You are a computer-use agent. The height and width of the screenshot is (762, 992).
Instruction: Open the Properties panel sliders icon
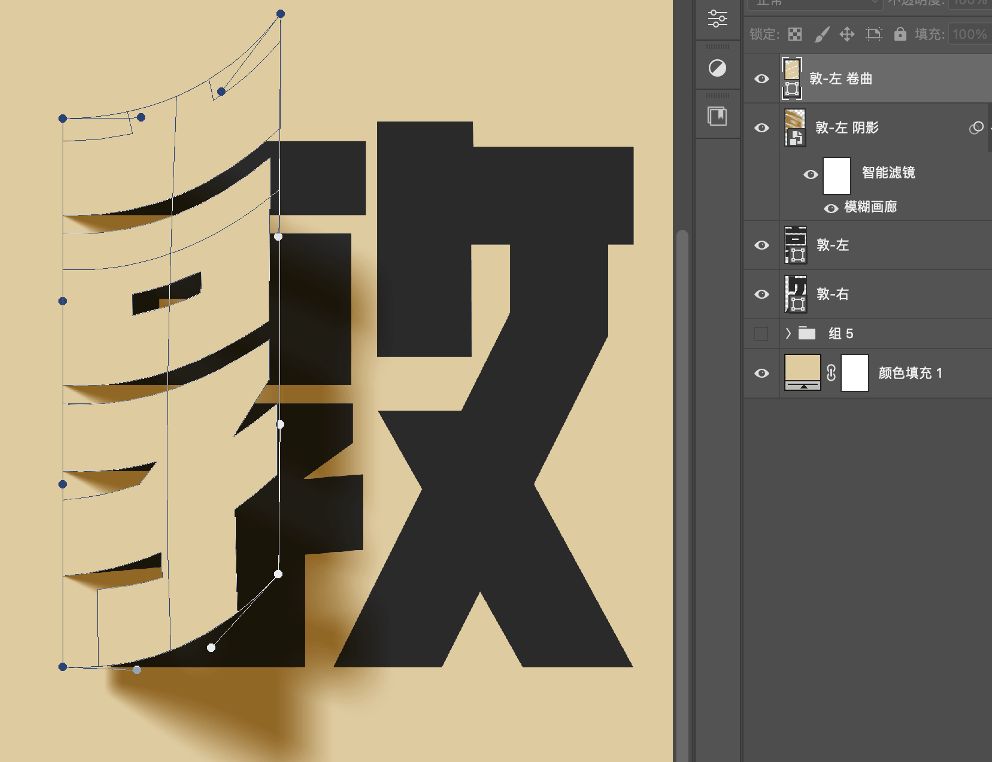(717, 18)
